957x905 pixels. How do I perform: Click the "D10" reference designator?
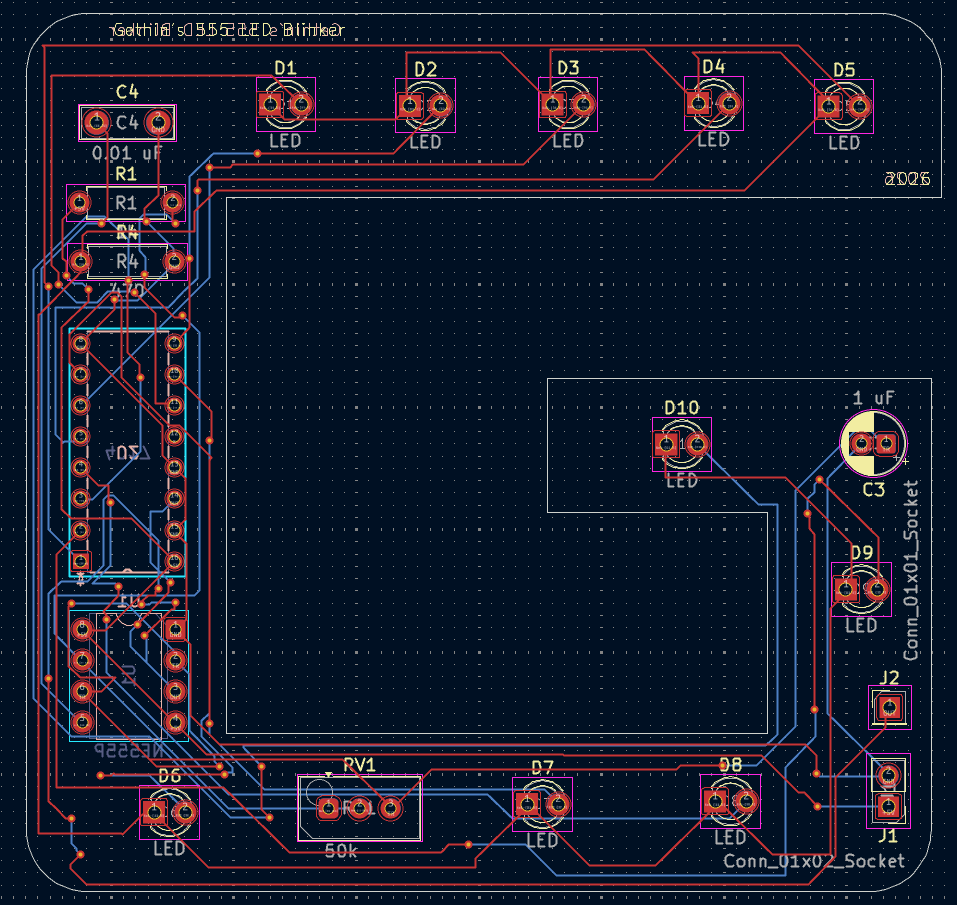pos(682,408)
